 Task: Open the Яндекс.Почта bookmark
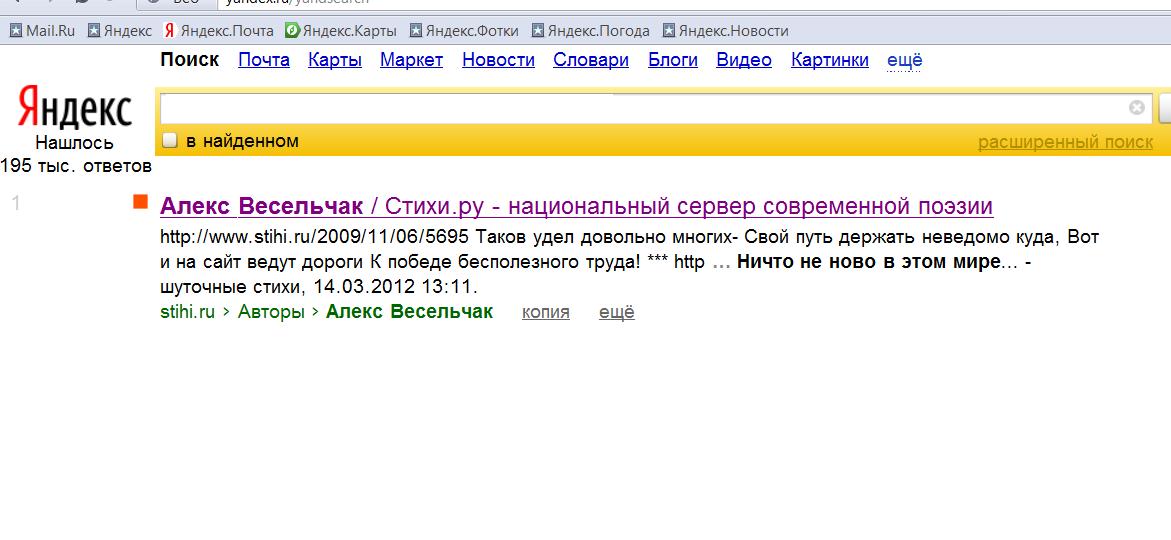coord(218,31)
